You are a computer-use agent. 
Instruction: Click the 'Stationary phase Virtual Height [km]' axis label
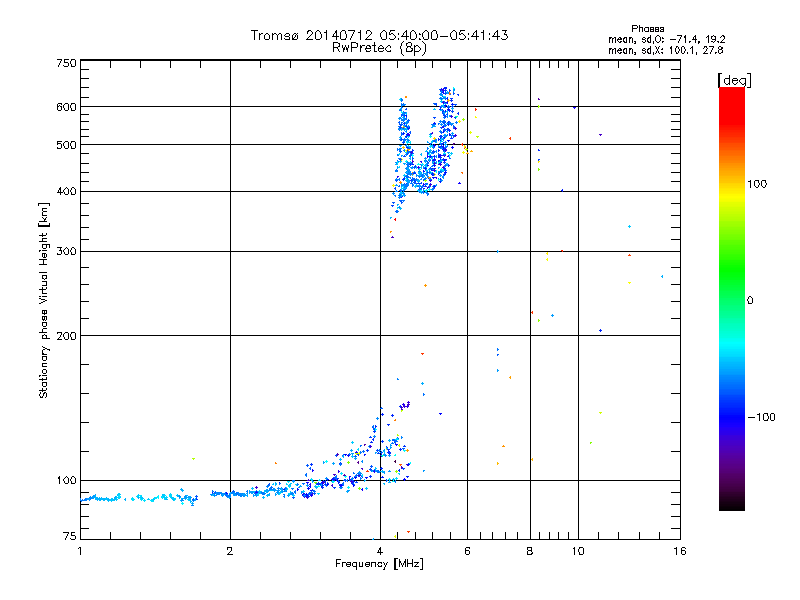coord(43,300)
